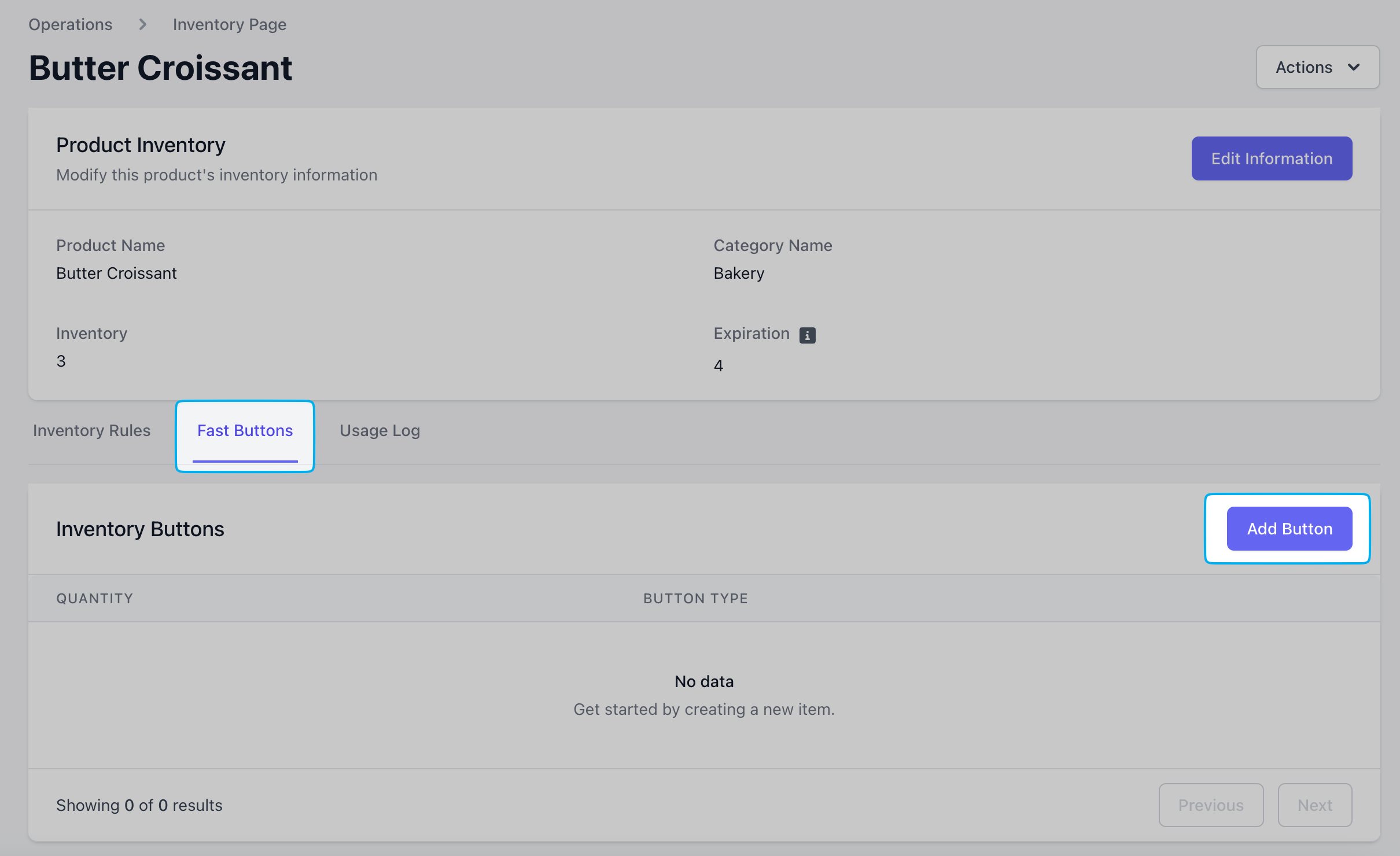
Task: Click the Actions dropdown chevron arrow
Action: click(1354, 67)
